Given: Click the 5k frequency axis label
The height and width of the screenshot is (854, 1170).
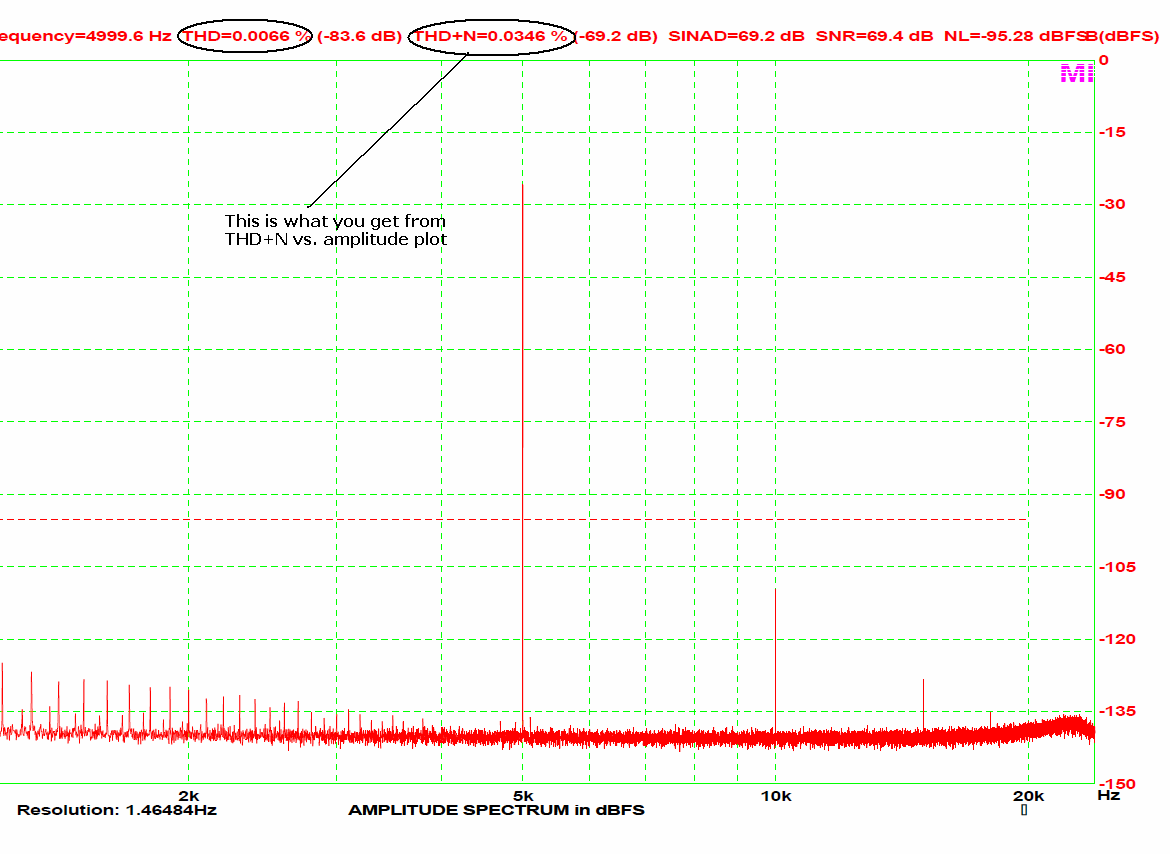Looking at the screenshot, I should click(523, 797).
